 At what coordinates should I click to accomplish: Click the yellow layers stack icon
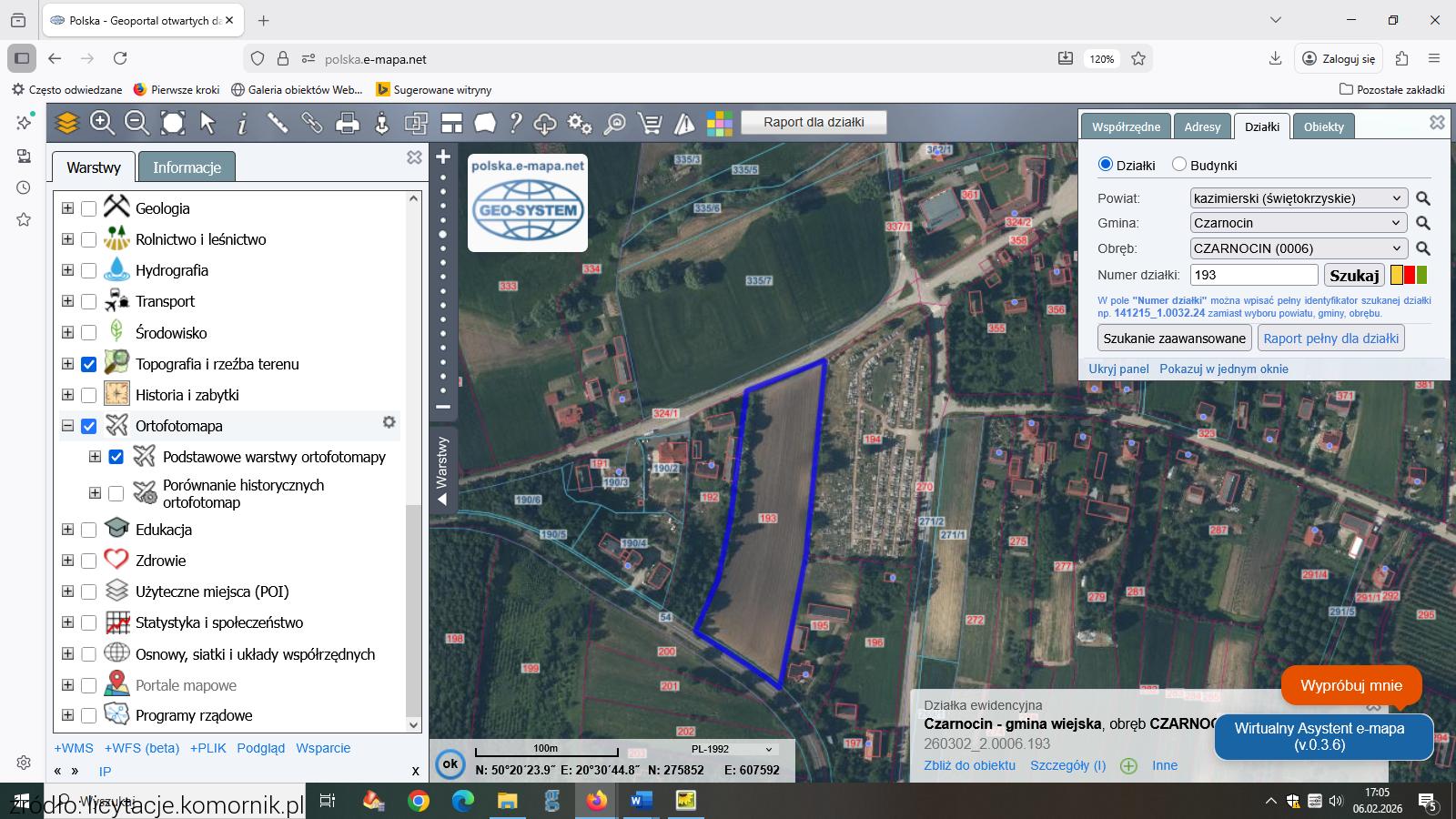coord(66,123)
